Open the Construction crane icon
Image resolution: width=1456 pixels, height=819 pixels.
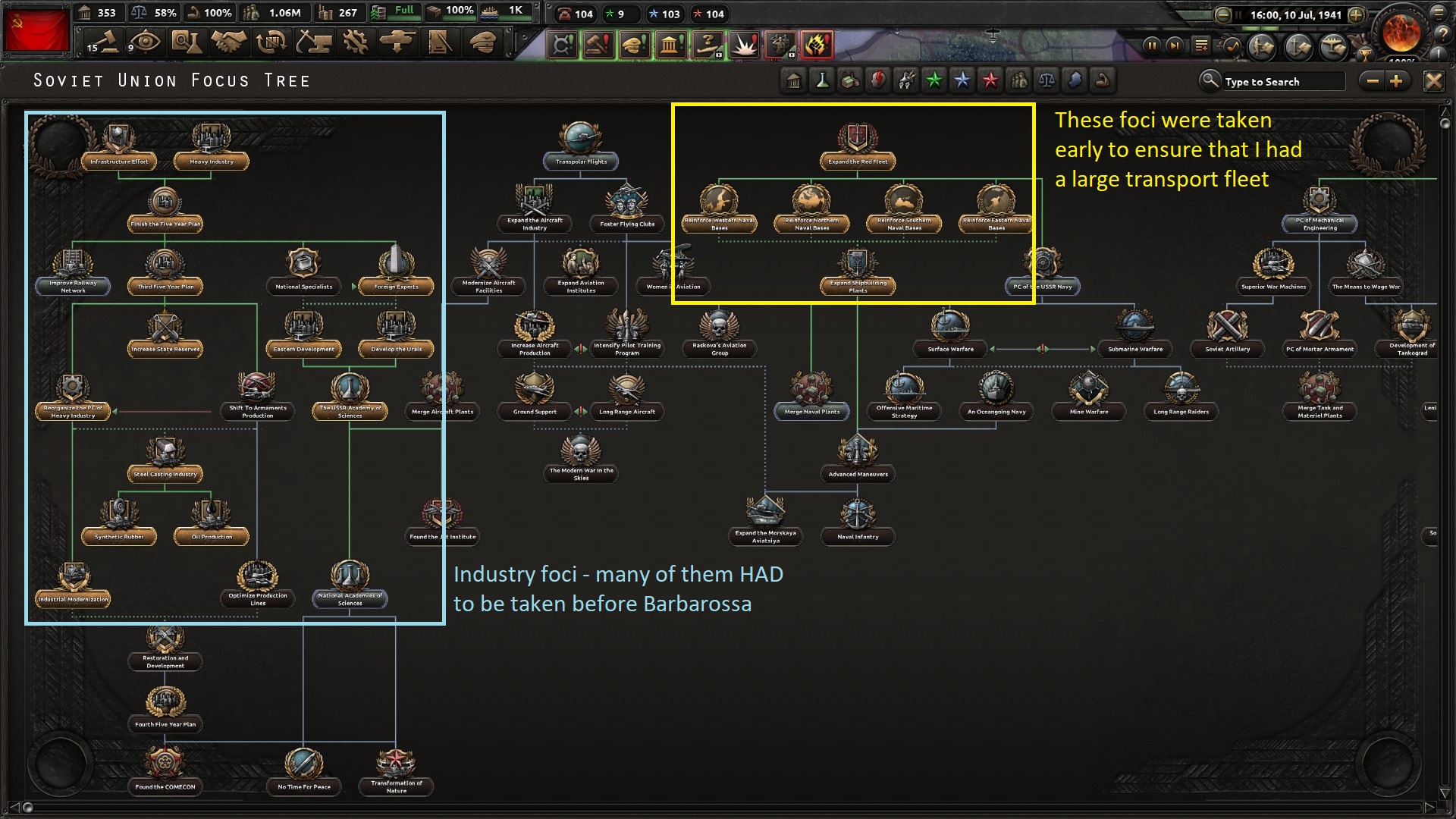coord(313,42)
